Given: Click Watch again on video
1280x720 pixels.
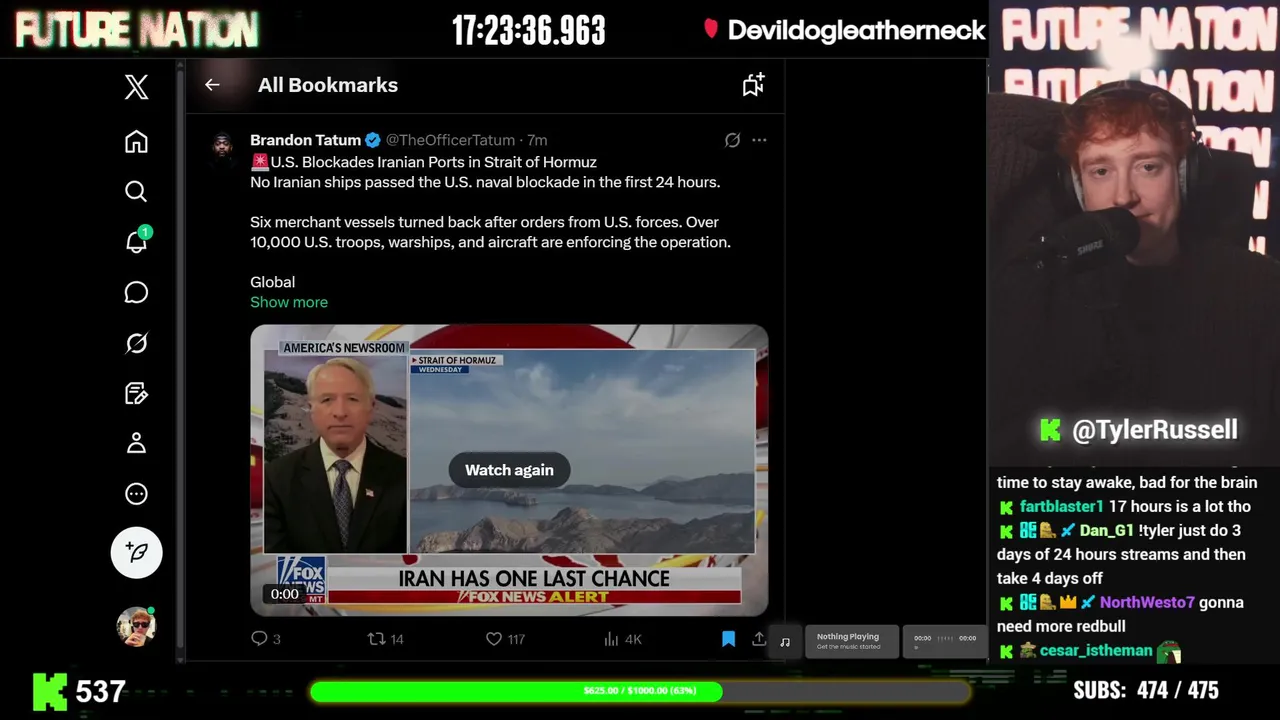Looking at the screenshot, I should click(509, 470).
